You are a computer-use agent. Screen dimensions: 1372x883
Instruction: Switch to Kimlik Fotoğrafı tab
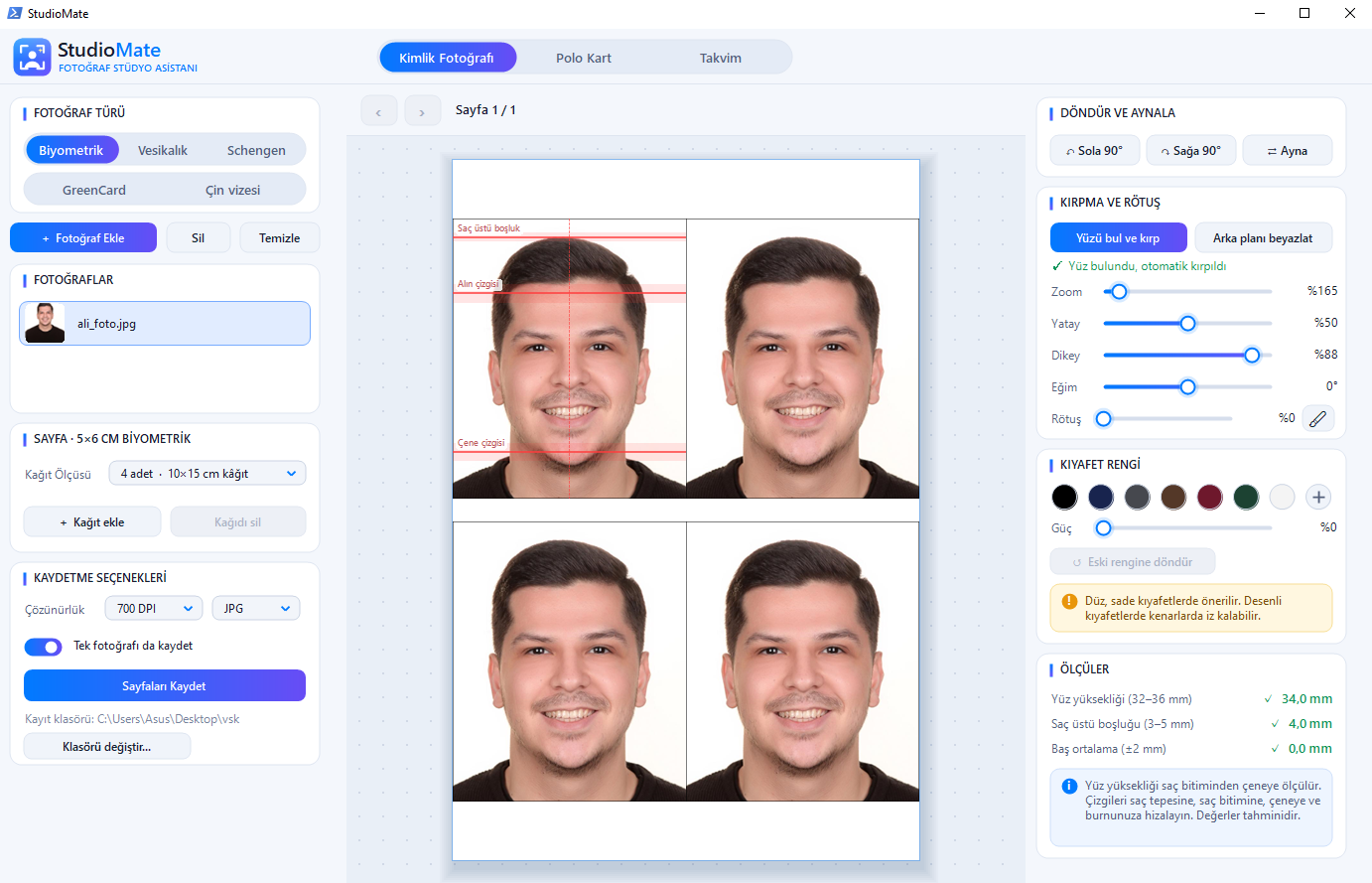click(448, 58)
